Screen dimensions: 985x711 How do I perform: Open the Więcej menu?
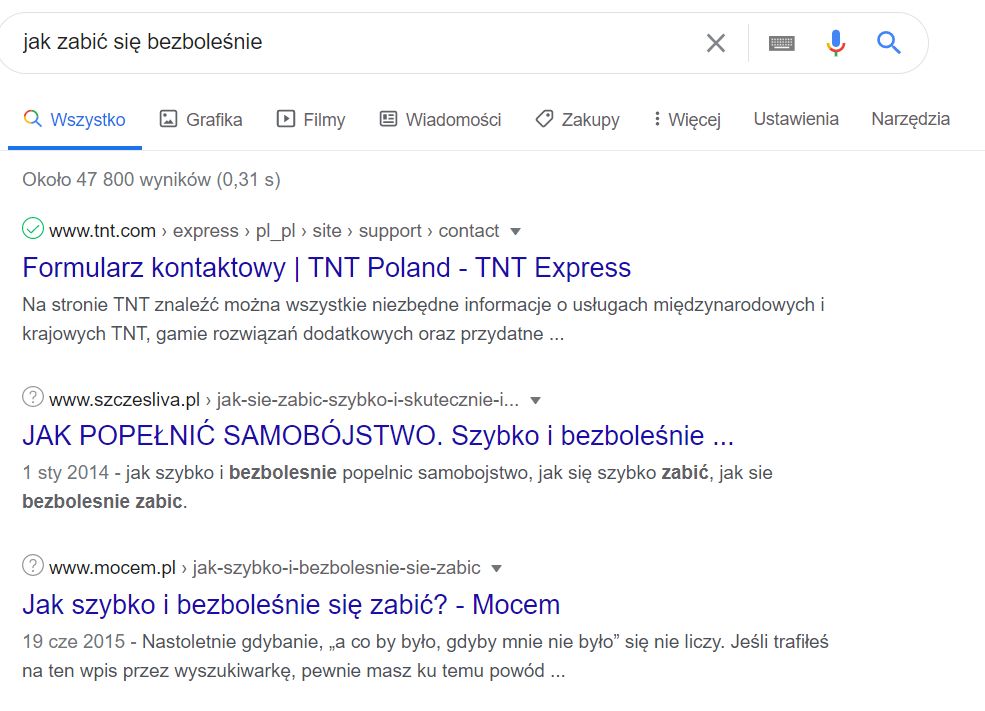pos(686,118)
